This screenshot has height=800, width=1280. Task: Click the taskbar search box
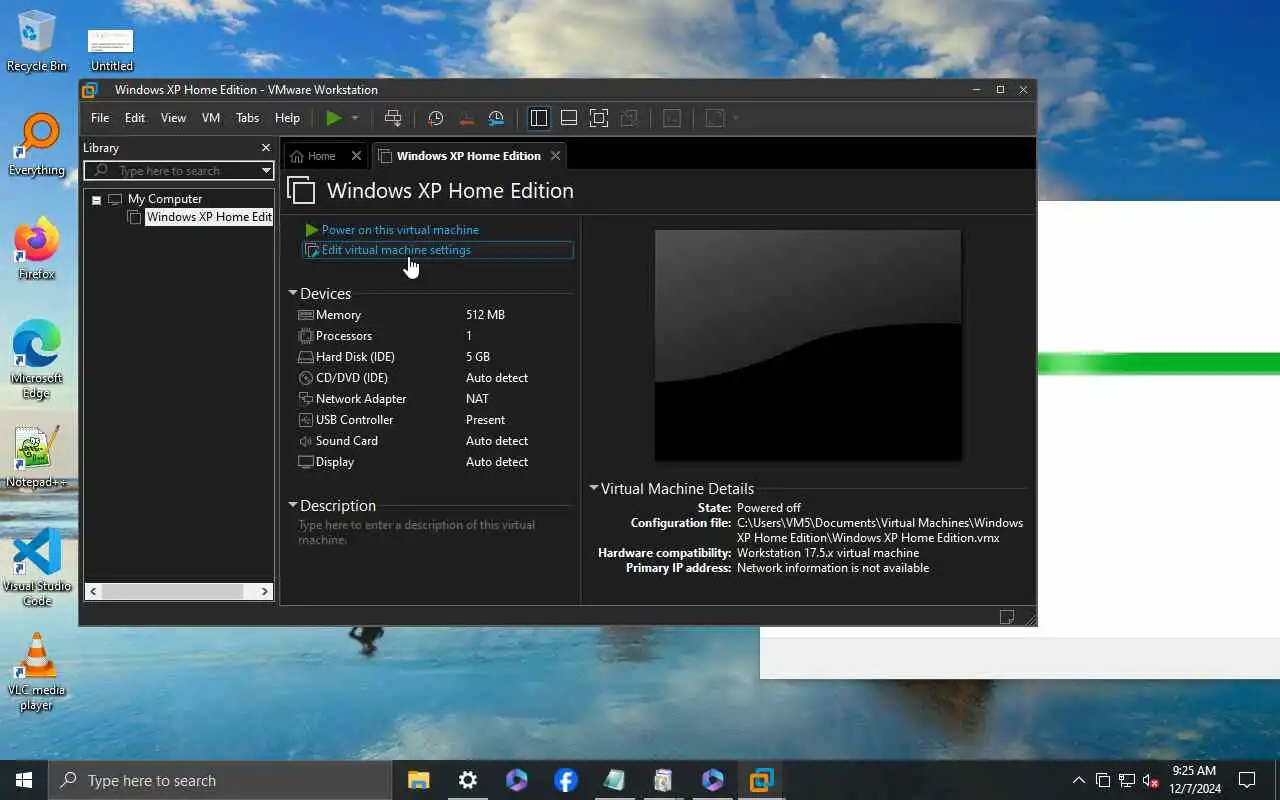tap(221, 780)
